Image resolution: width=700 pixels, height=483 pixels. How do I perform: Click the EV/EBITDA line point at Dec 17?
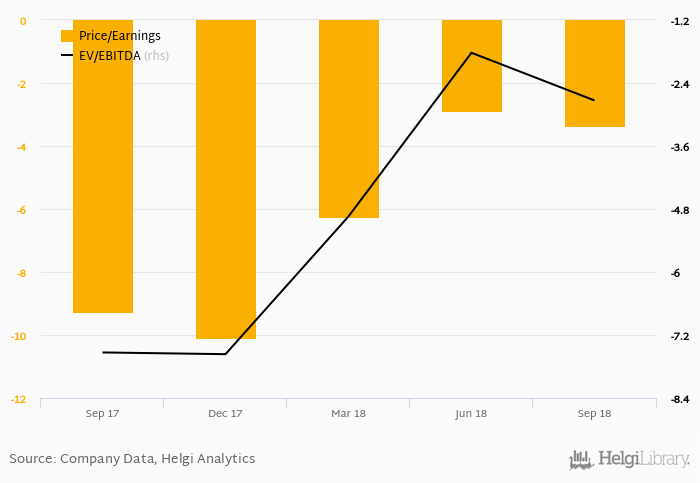coord(226,354)
